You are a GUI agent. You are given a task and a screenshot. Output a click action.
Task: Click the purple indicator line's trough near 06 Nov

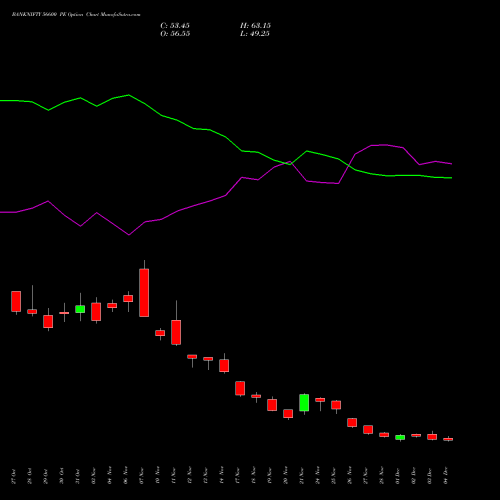coord(129,235)
